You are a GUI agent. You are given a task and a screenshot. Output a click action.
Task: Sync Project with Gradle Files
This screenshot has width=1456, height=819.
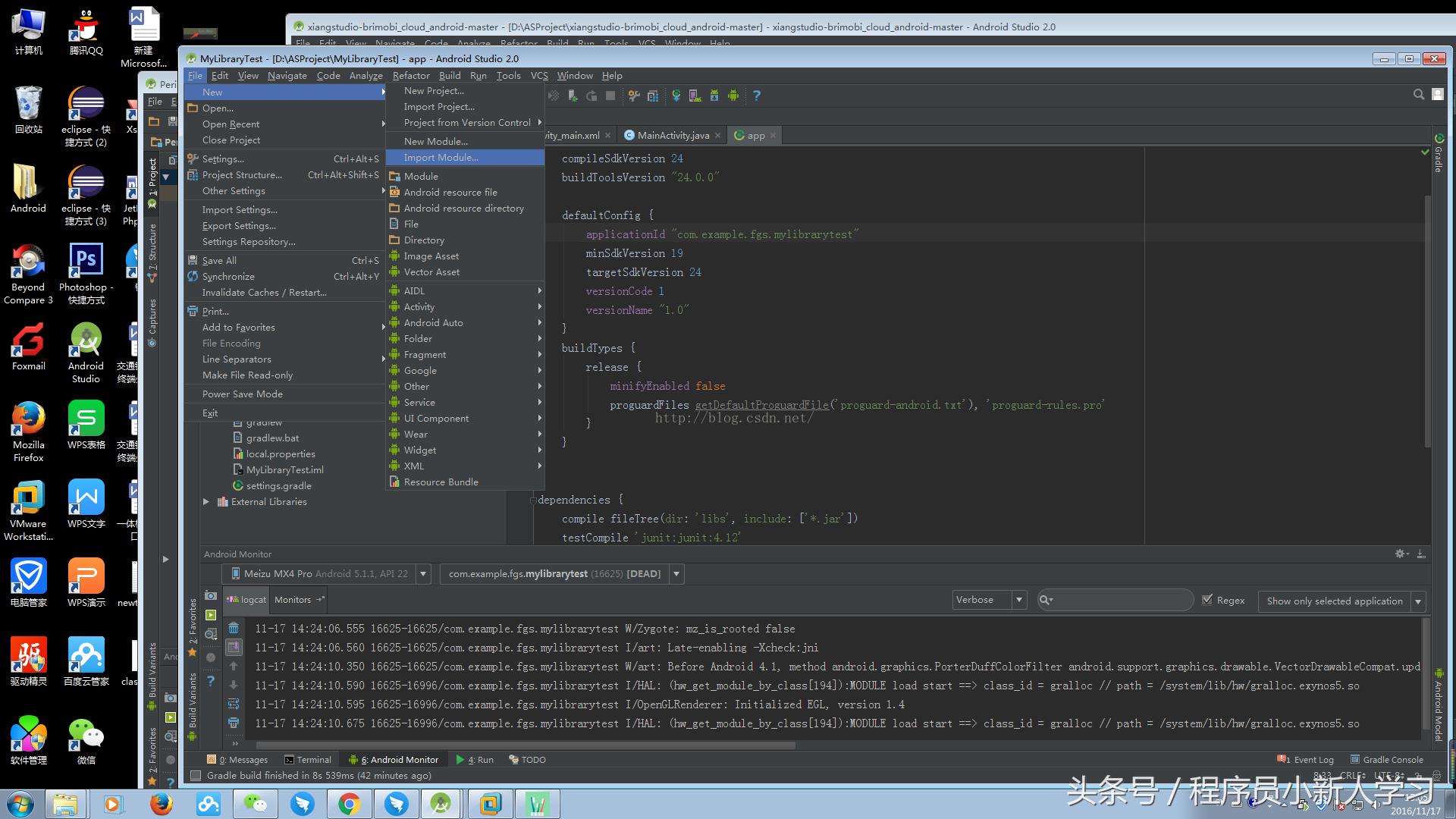click(675, 96)
